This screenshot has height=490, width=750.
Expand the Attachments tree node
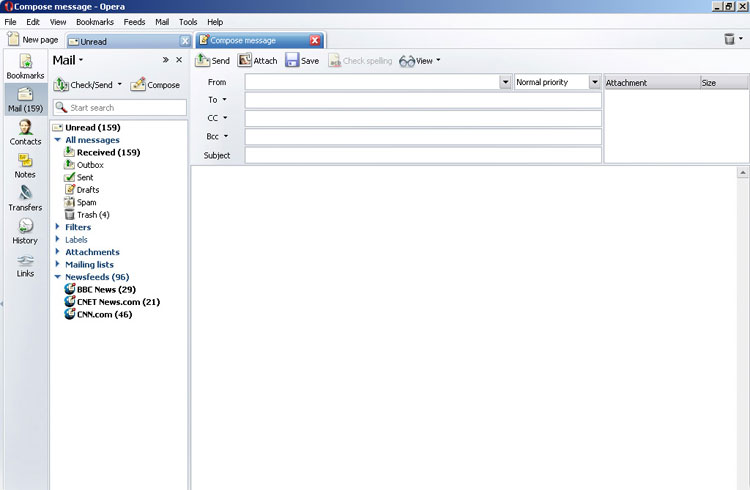(57, 251)
